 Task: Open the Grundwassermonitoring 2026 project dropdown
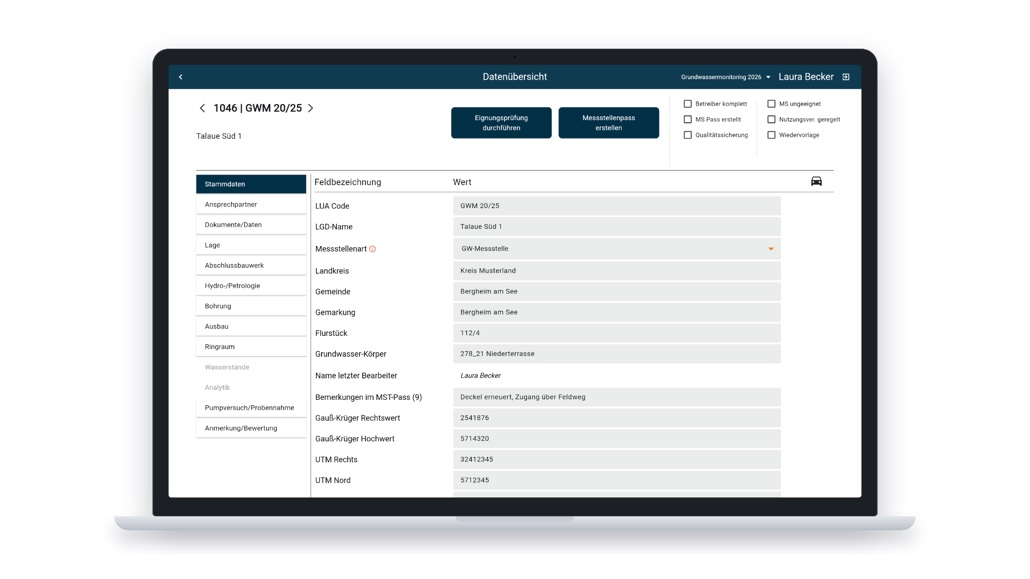point(725,77)
